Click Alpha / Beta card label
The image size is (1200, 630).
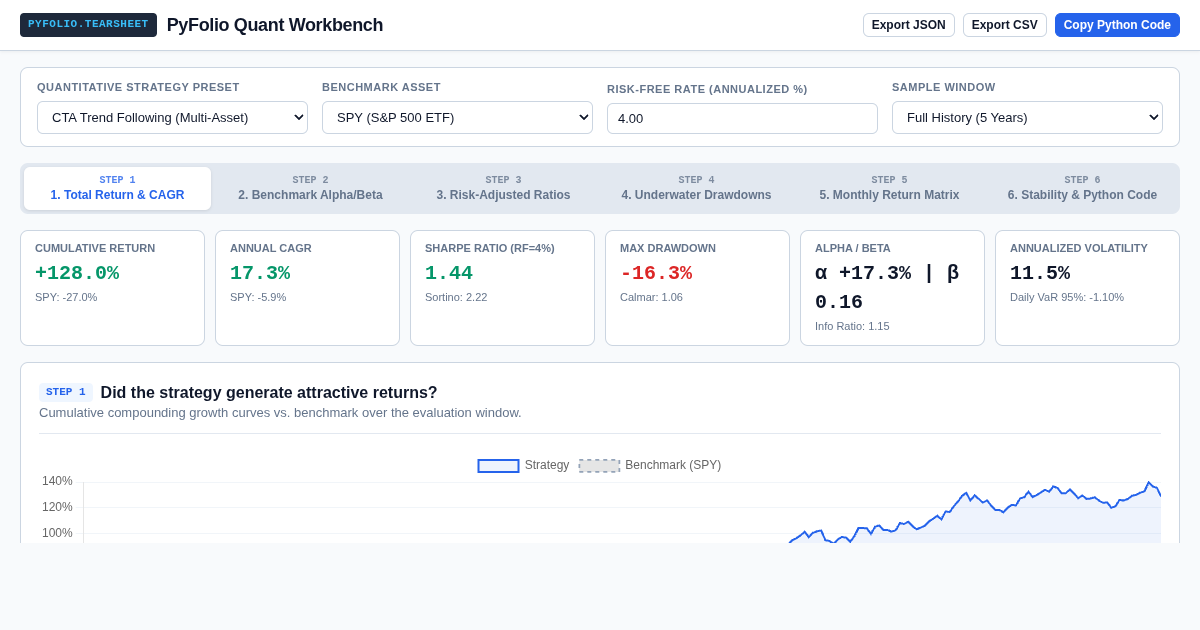coord(852,248)
